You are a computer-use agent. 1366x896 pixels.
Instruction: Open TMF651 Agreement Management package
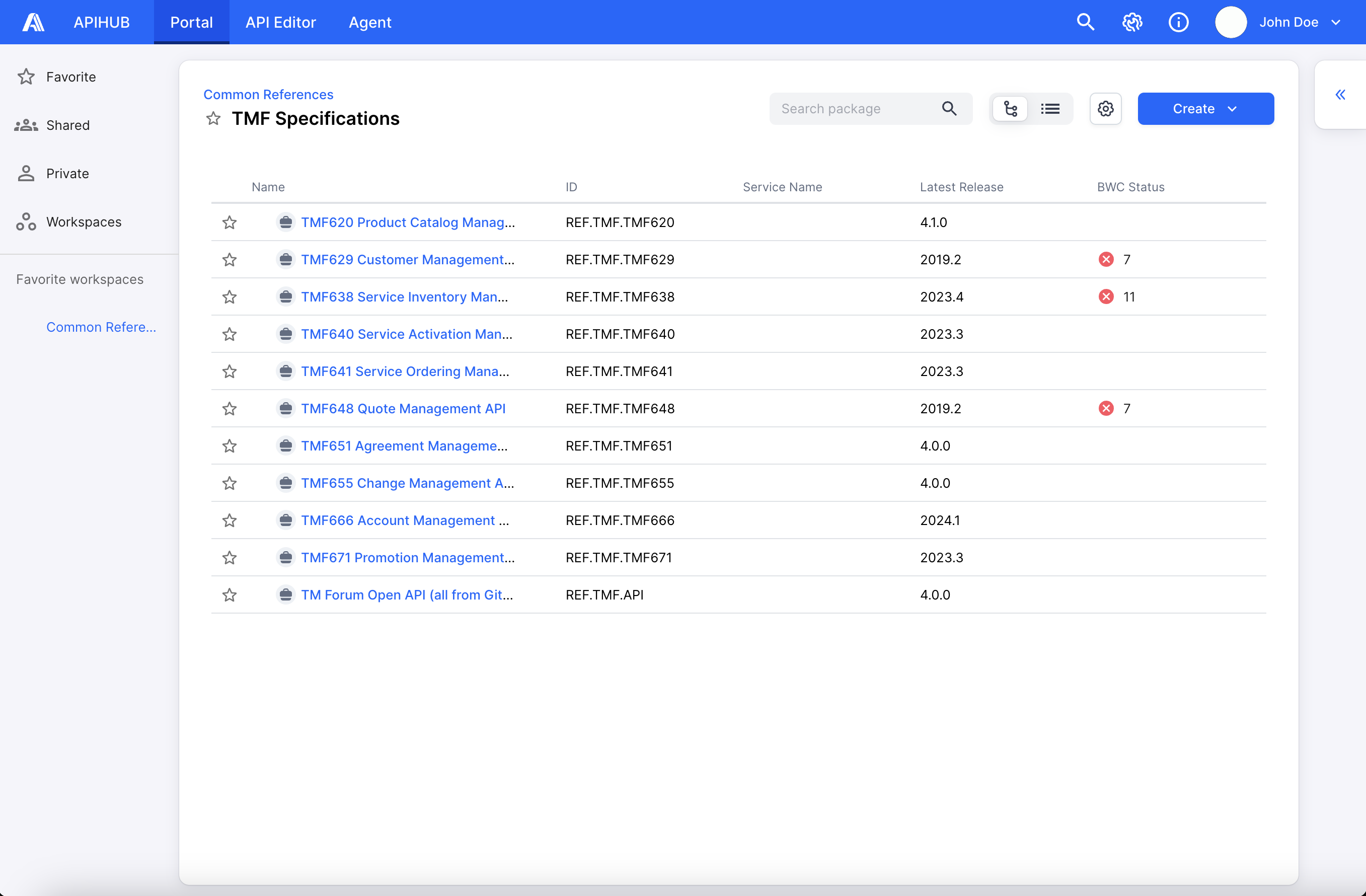point(405,445)
